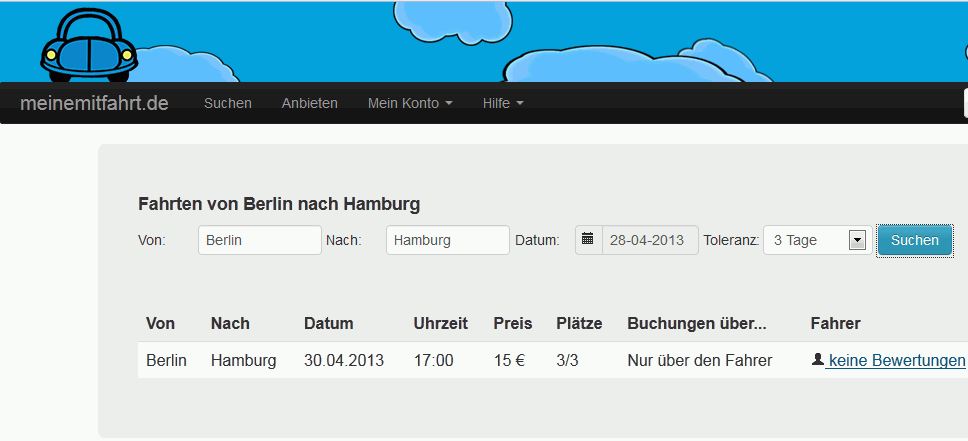Click the blue car logo
The width and height of the screenshot is (968, 441).
tap(88, 46)
